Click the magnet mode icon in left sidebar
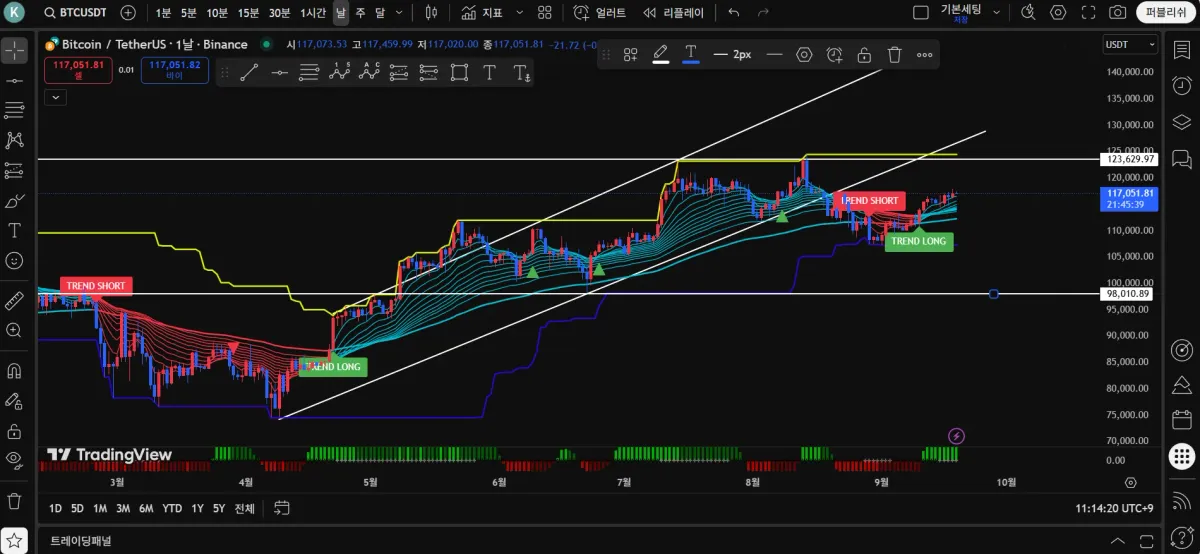This screenshot has width=1200, height=554. coord(14,370)
